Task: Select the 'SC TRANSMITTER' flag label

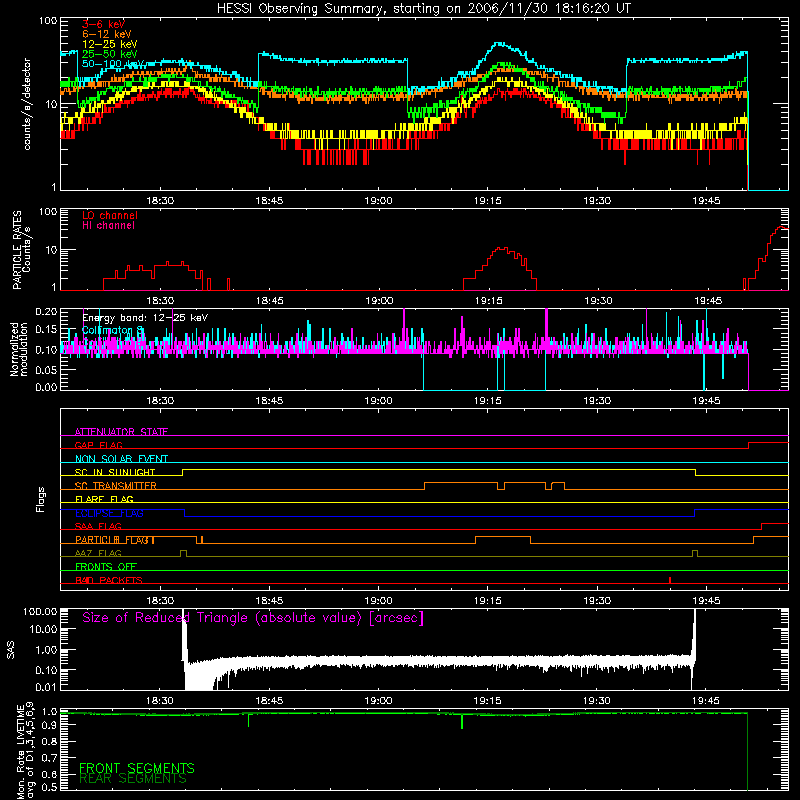Action: click(115, 486)
